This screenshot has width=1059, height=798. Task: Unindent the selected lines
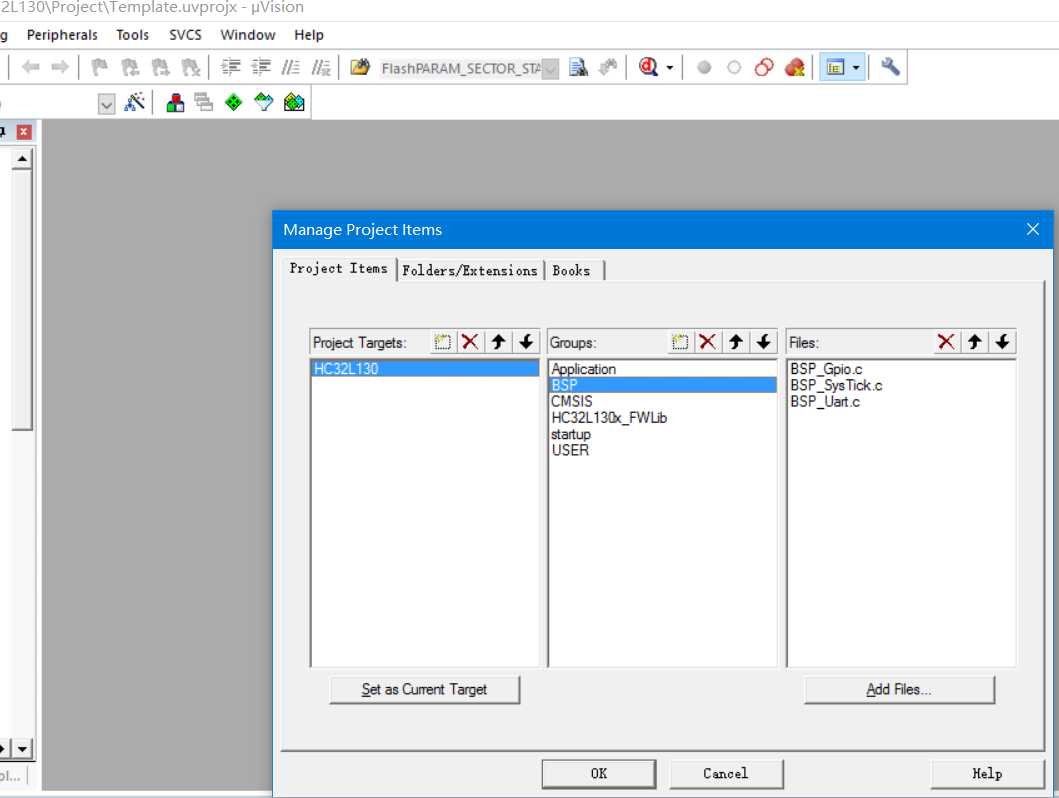click(x=261, y=67)
